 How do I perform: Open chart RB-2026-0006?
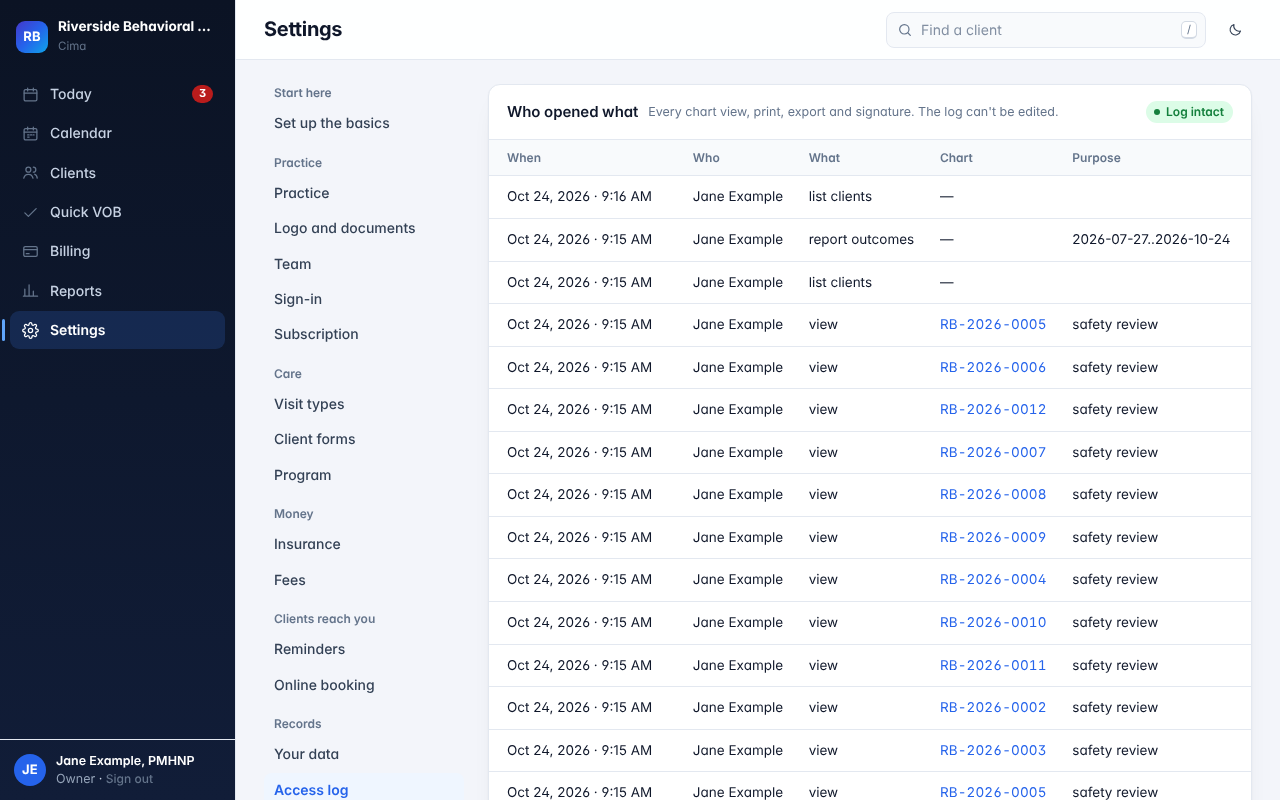pos(993,367)
